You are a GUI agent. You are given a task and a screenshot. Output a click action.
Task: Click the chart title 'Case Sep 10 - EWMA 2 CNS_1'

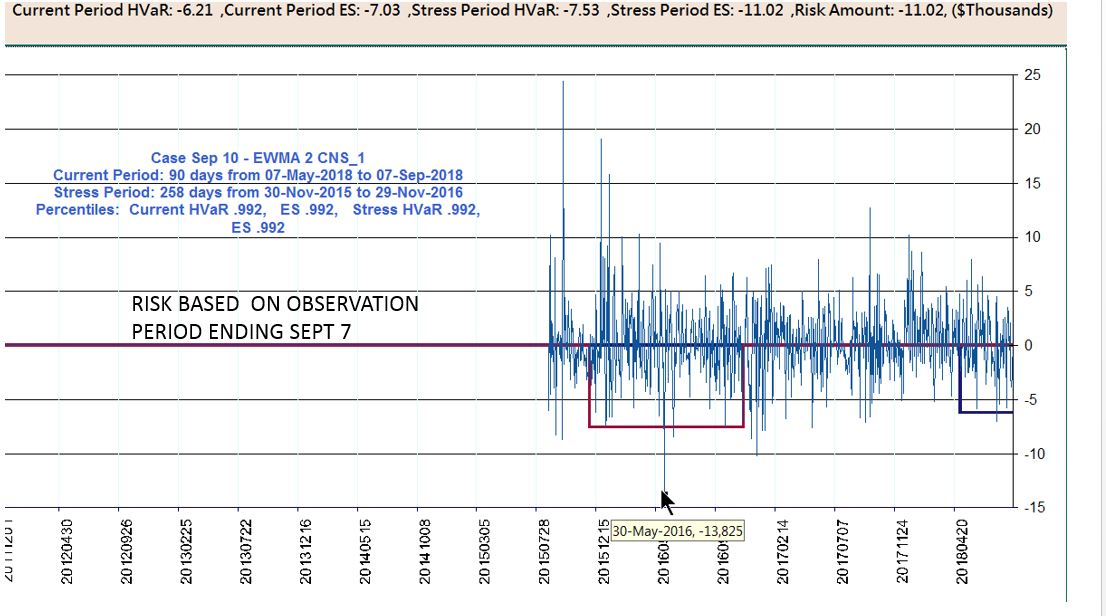click(258, 158)
